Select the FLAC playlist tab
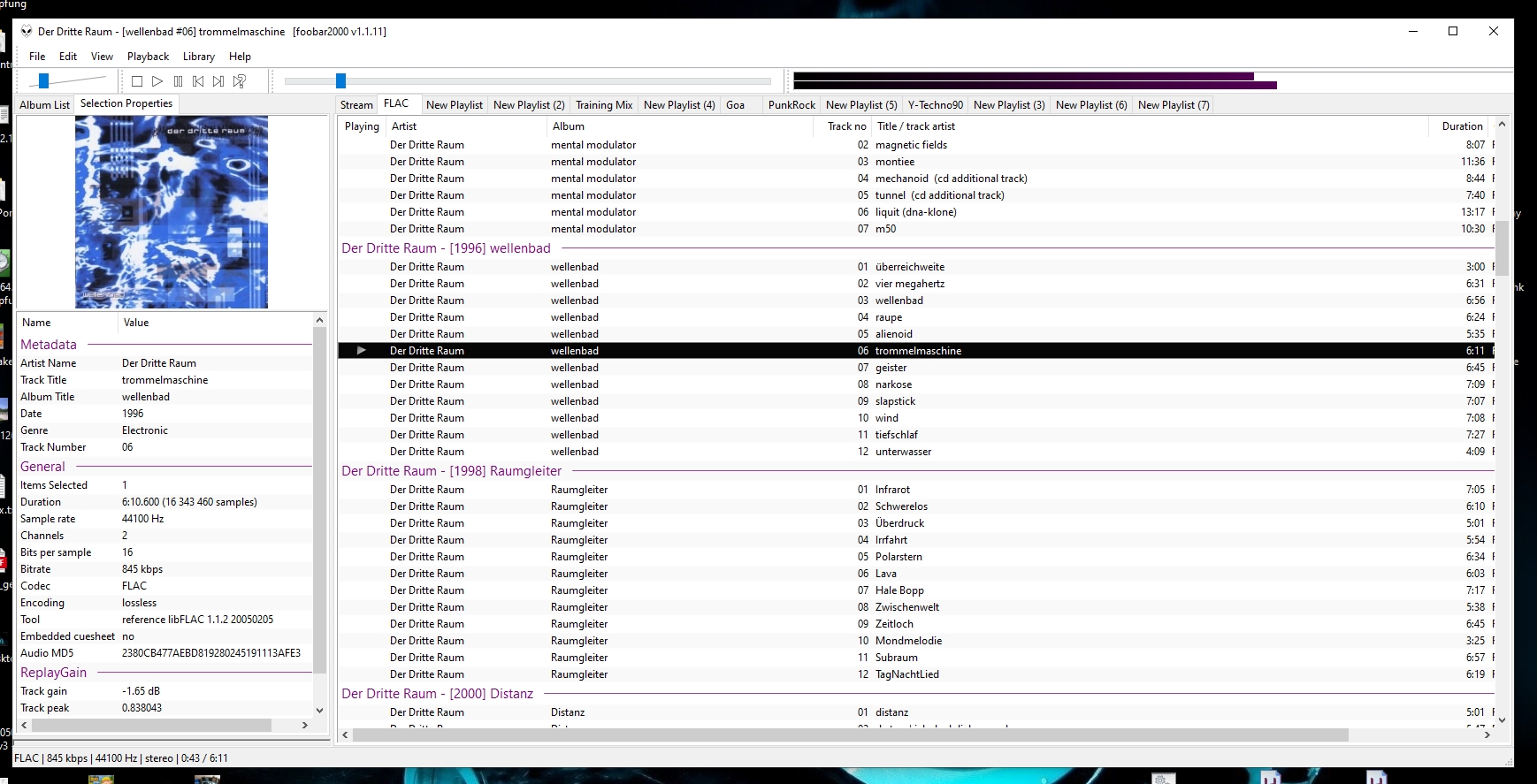1537x784 pixels. pyautogui.click(x=396, y=103)
